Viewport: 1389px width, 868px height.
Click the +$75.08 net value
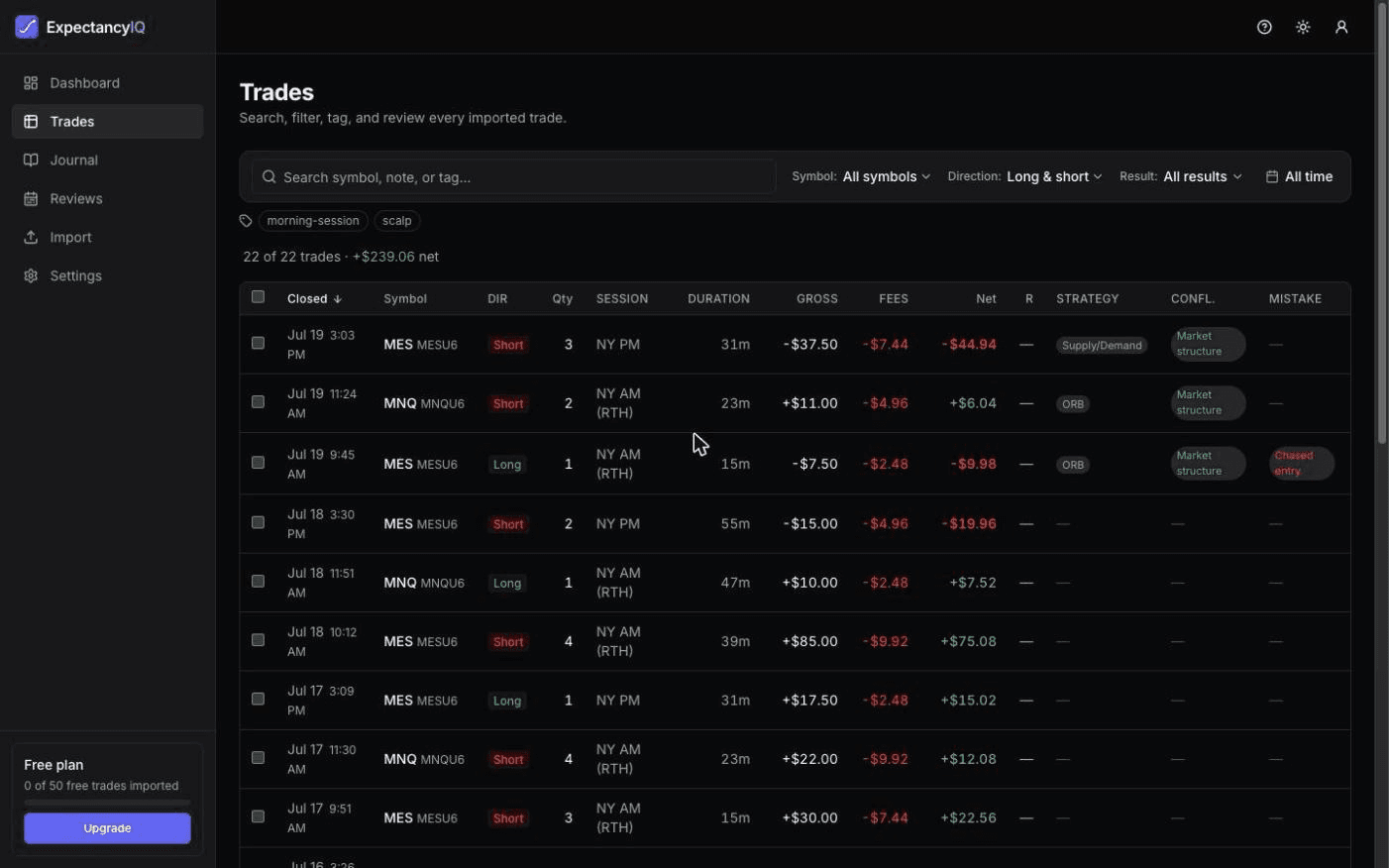(x=968, y=642)
